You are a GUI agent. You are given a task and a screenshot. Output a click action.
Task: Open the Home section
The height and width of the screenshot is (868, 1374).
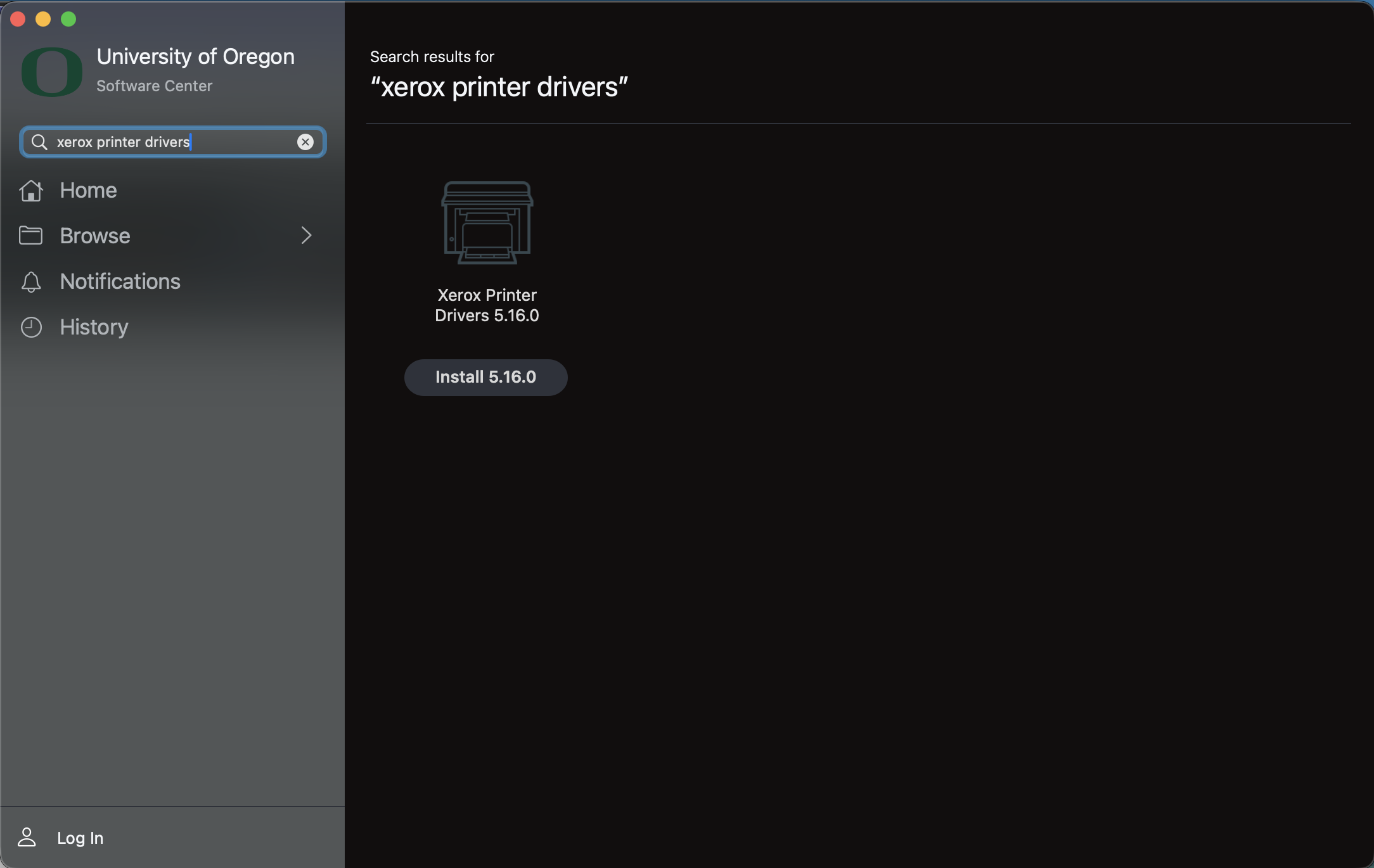point(87,190)
